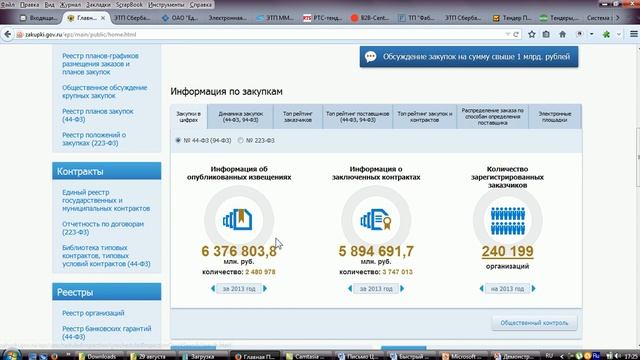Click the concluded contracts certificate icon
This screenshot has width=640, height=360.
(376, 220)
